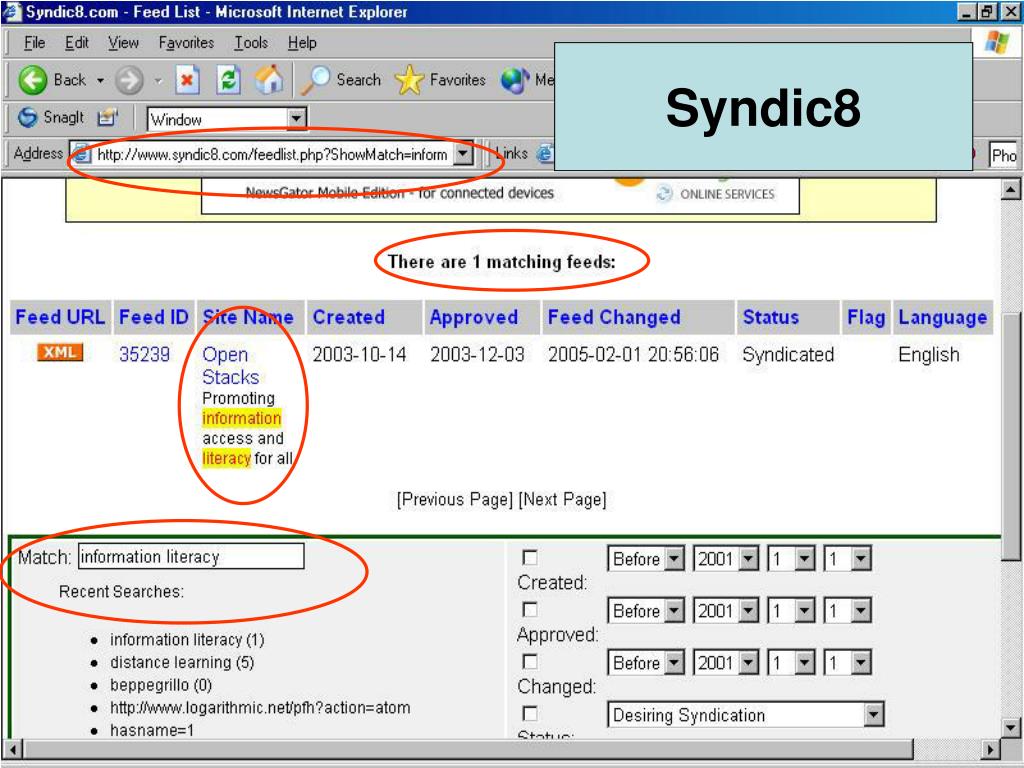Refresh the page with green arrows icon

click(228, 80)
